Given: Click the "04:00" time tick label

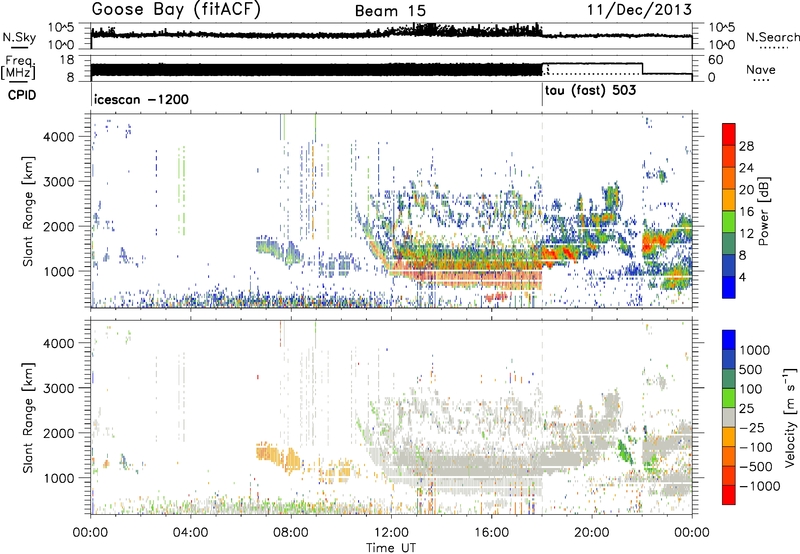Looking at the screenshot, I should pyautogui.click(x=191, y=533).
